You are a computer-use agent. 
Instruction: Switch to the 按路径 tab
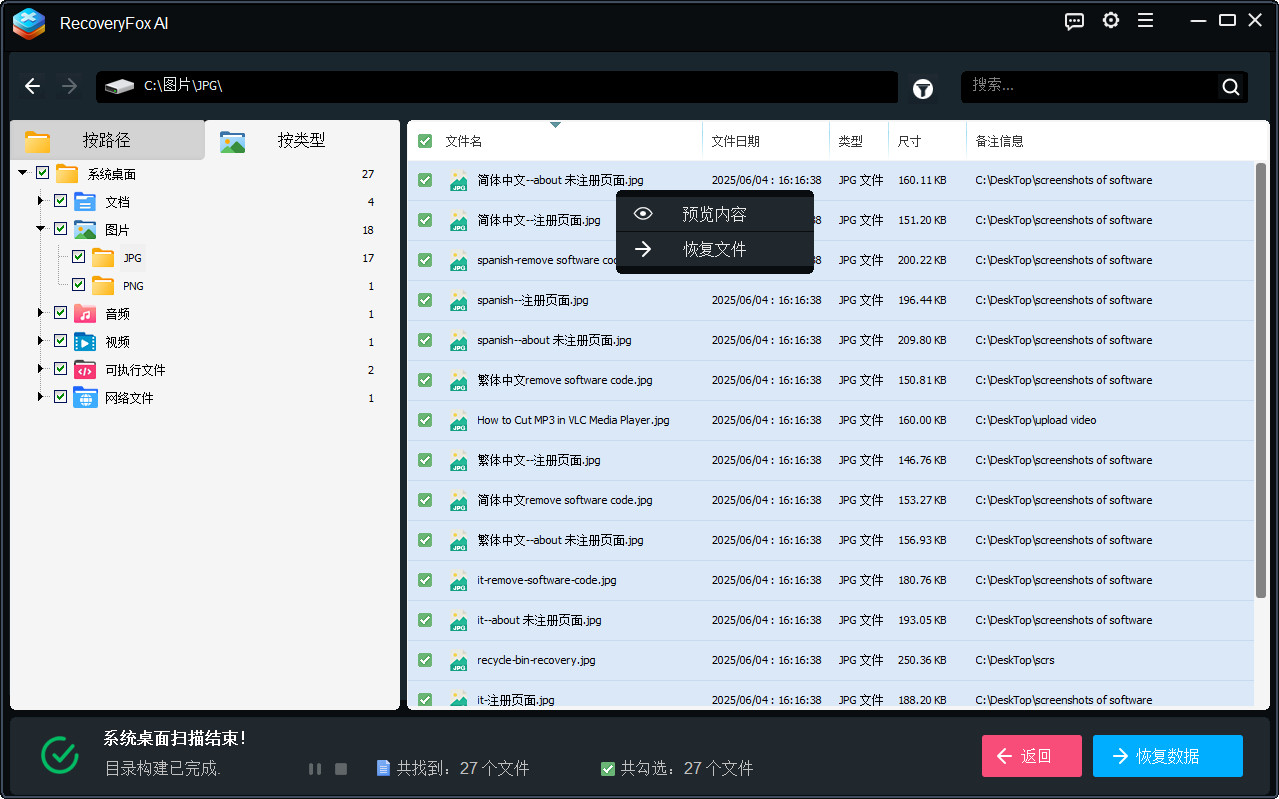pyautogui.click(x=106, y=140)
